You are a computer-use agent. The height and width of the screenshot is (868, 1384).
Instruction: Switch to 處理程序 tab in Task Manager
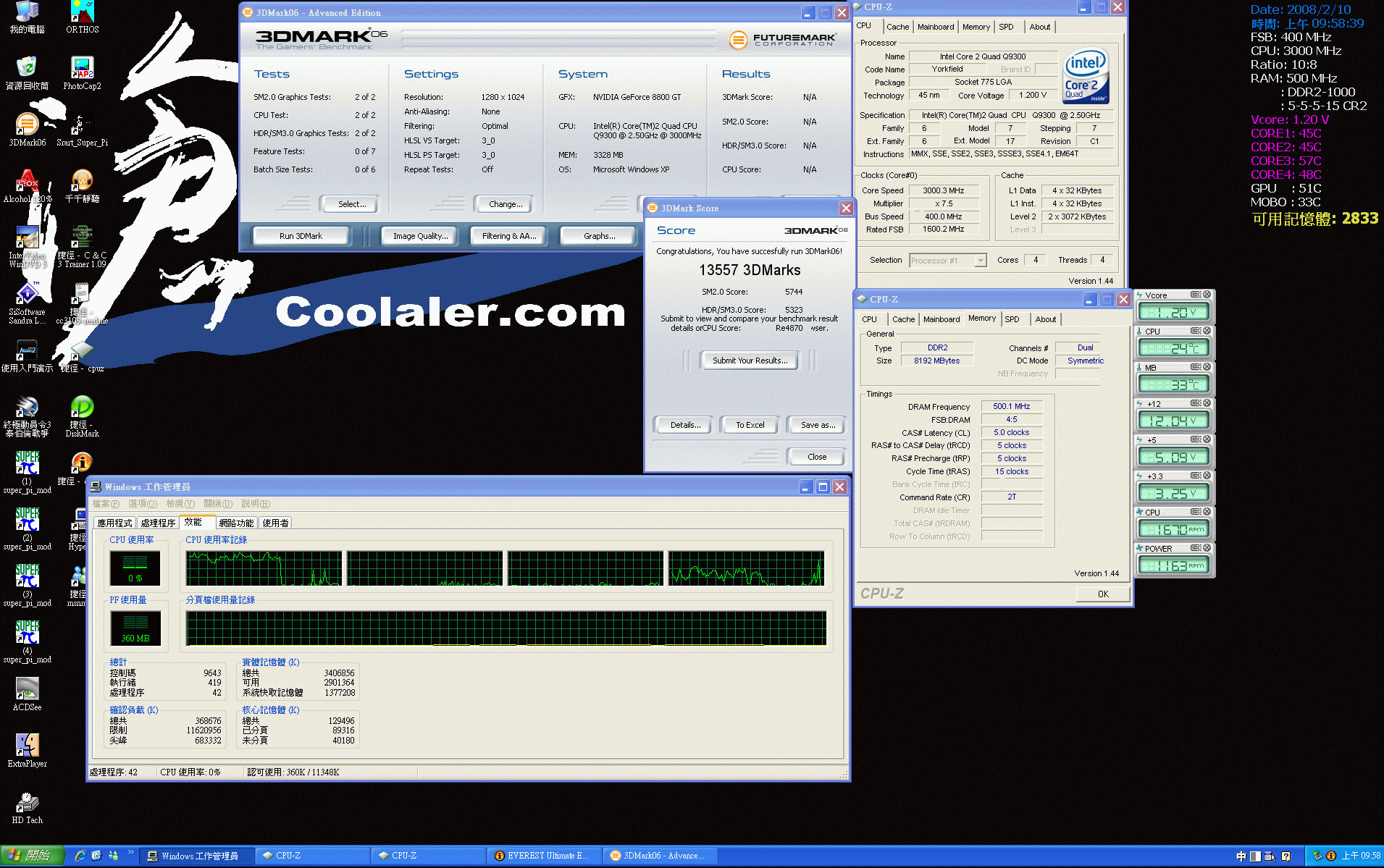click(158, 523)
